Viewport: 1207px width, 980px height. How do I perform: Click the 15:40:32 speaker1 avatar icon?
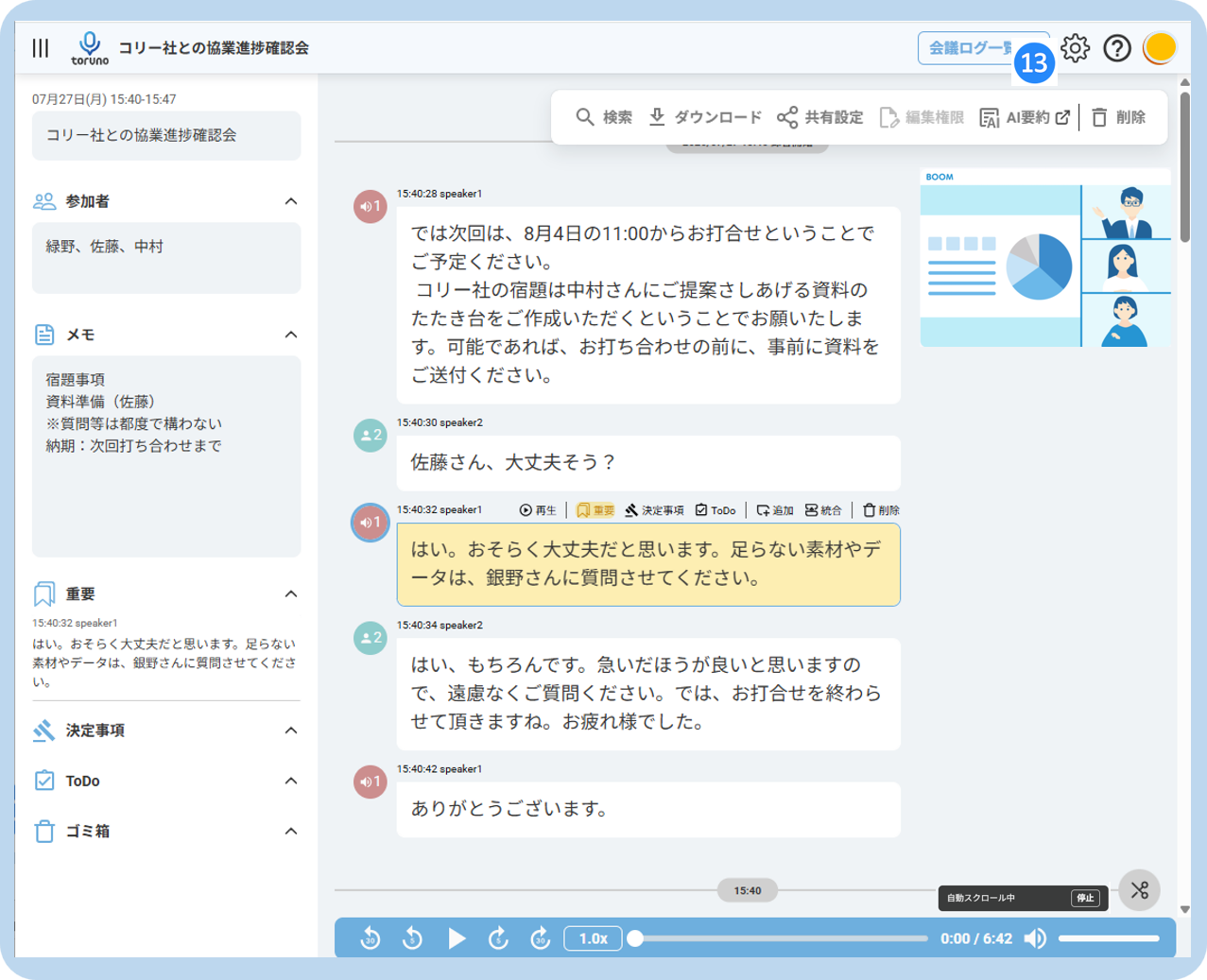[370, 523]
